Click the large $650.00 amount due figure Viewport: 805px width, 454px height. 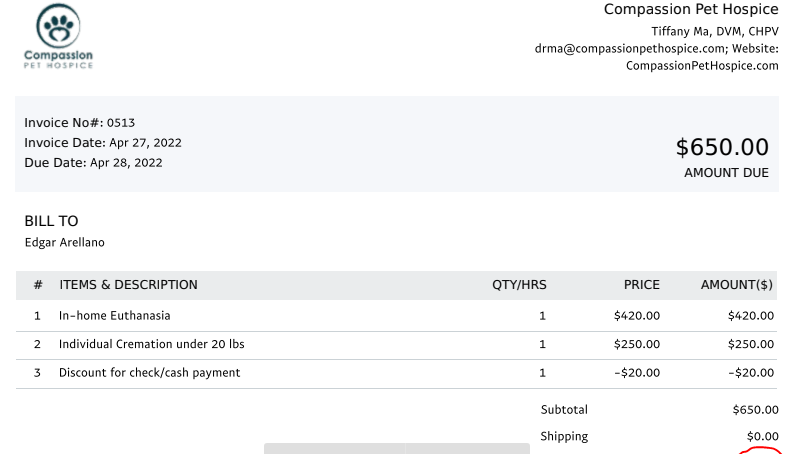tap(722, 147)
